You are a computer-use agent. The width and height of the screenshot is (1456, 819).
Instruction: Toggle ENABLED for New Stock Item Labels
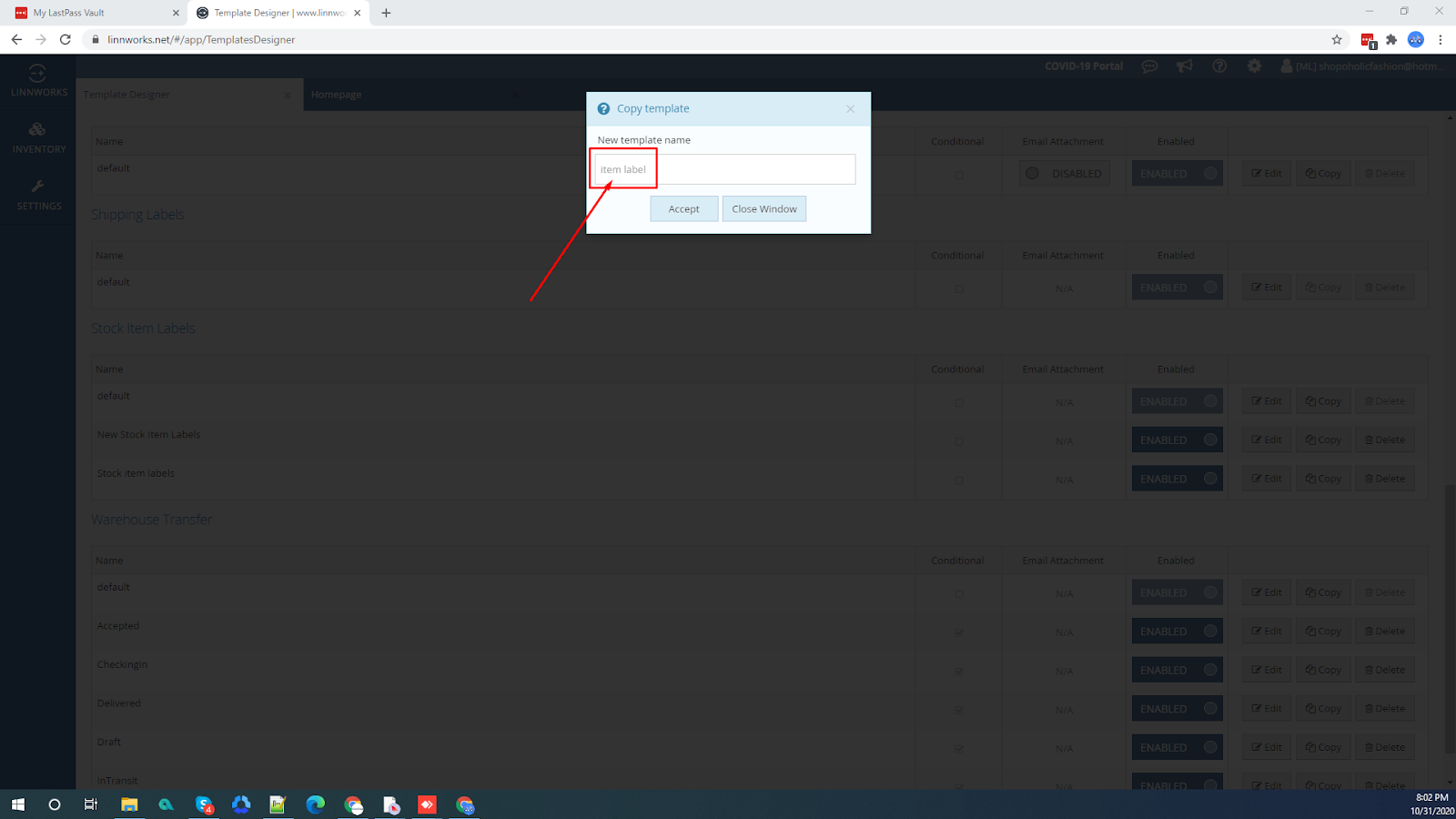pos(1178,440)
